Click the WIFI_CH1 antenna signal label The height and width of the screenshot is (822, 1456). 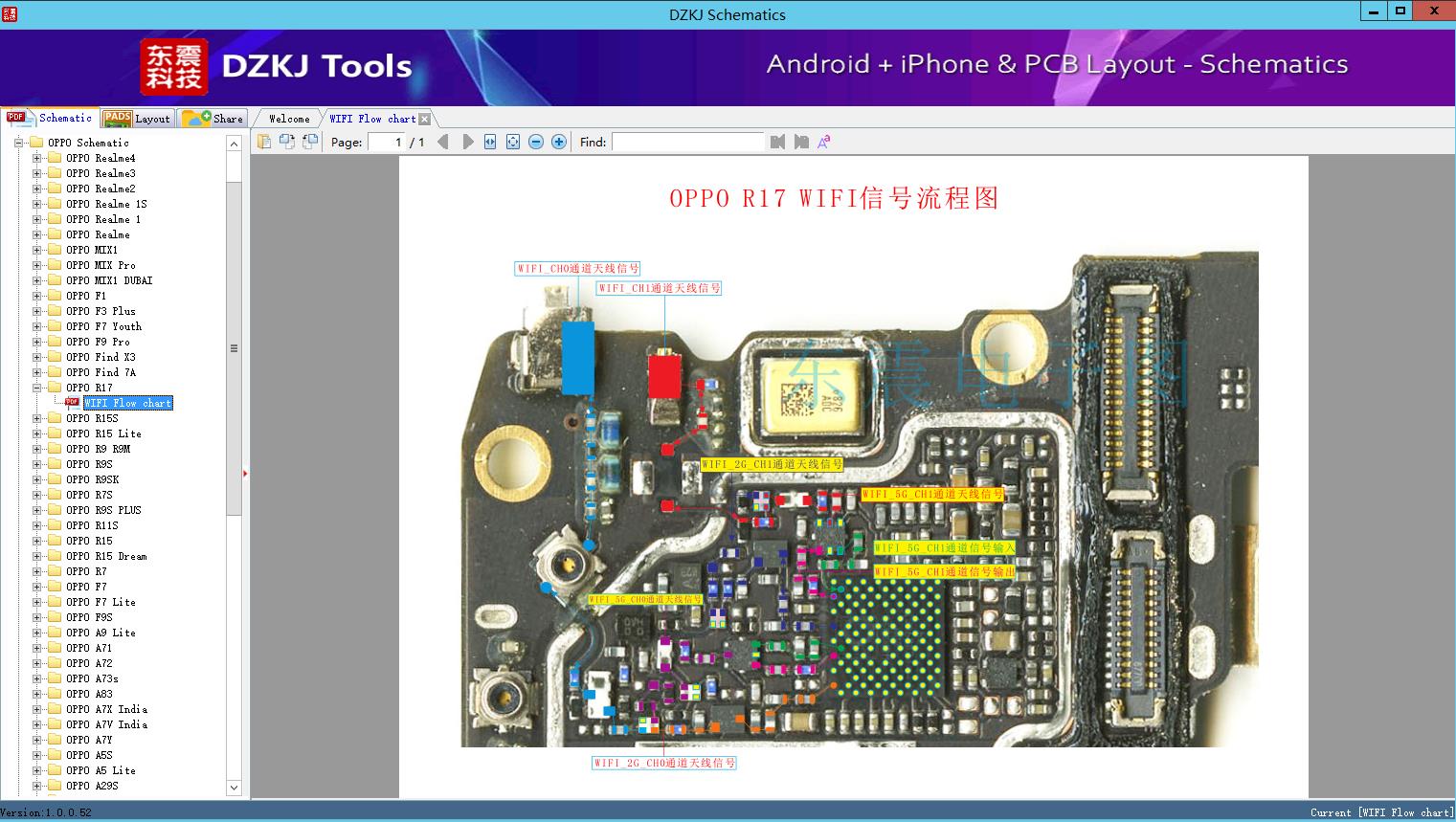pyautogui.click(x=660, y=288)
